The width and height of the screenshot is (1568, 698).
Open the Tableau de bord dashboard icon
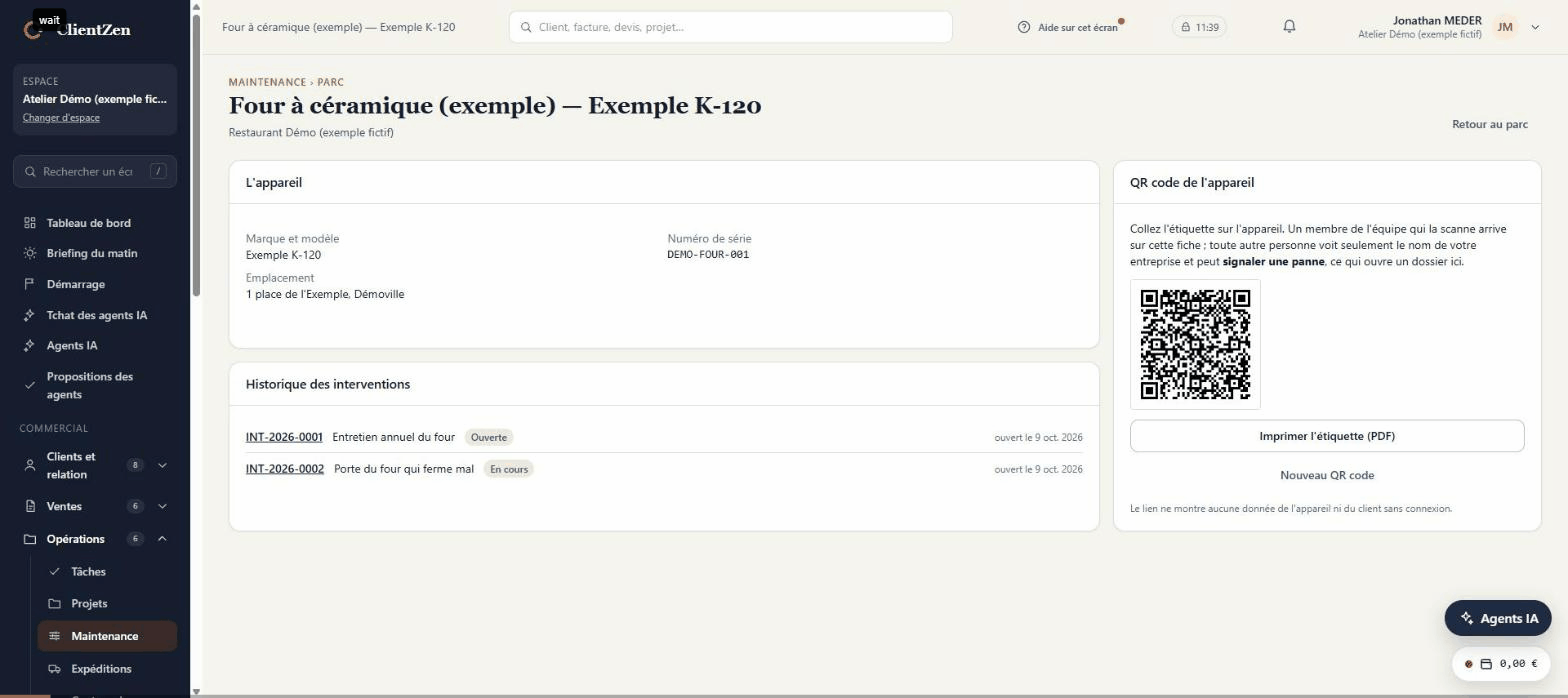pyautogui.click(x=30, y=223)
